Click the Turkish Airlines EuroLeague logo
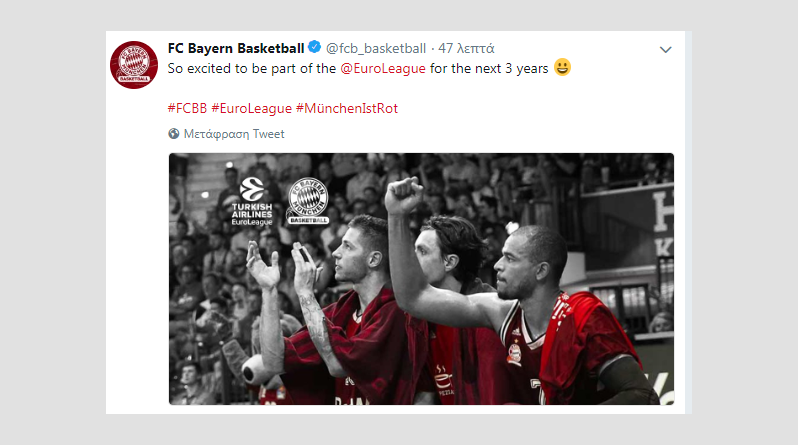This screenshot has height=445, width=798. point(252,201)
